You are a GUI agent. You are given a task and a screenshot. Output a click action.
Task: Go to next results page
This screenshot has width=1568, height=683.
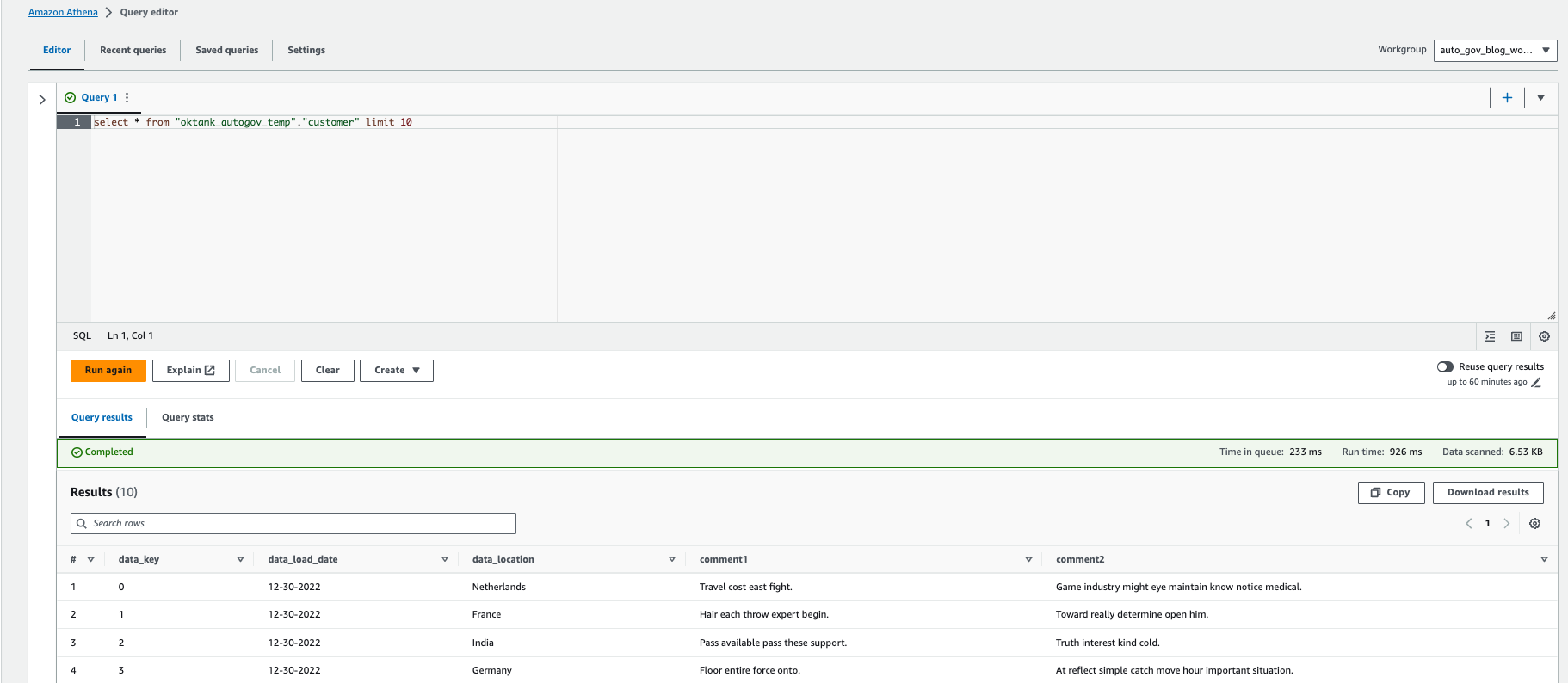click(x=1506, y=523)
